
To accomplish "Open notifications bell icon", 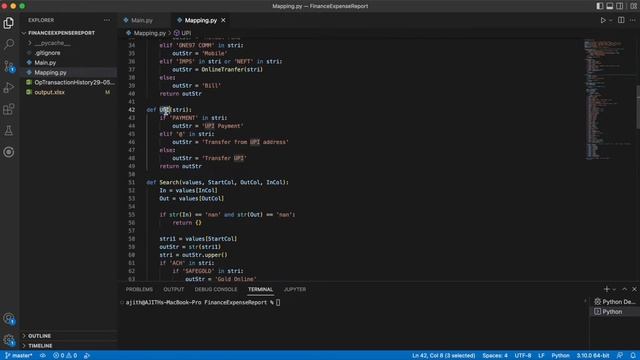I will pos(633,356).
